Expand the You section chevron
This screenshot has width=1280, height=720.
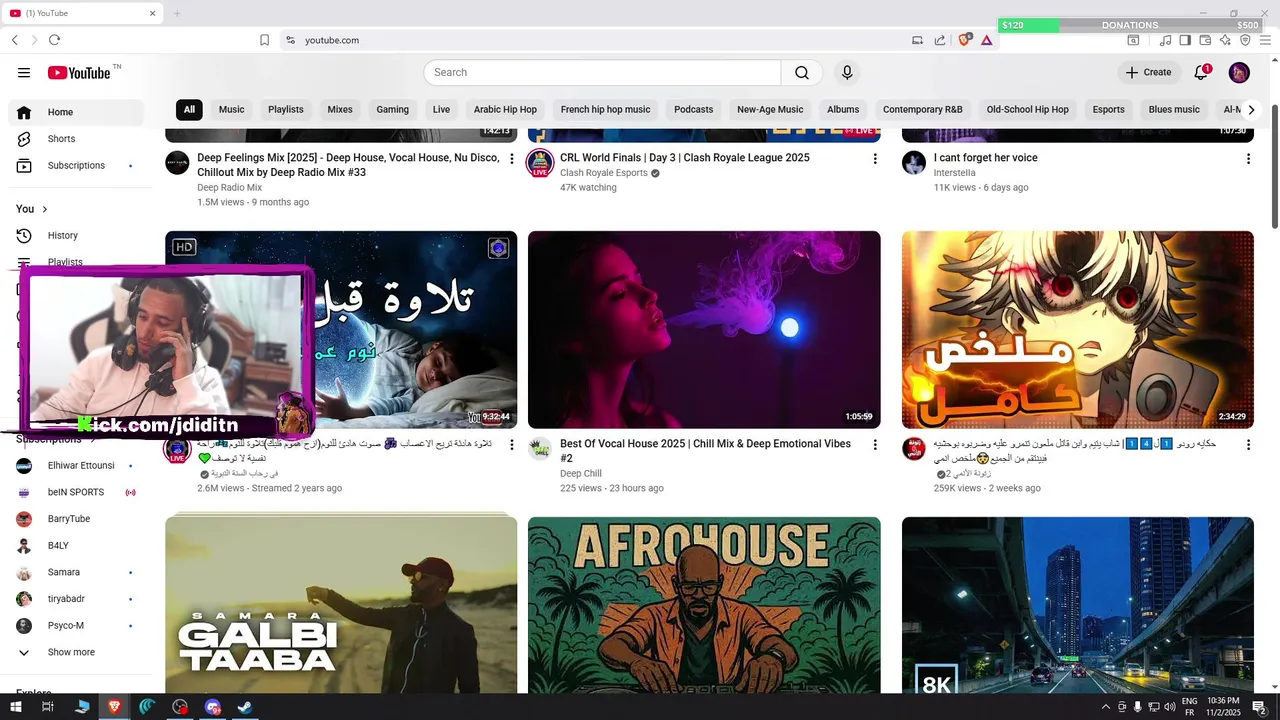(x=44, y=209)
